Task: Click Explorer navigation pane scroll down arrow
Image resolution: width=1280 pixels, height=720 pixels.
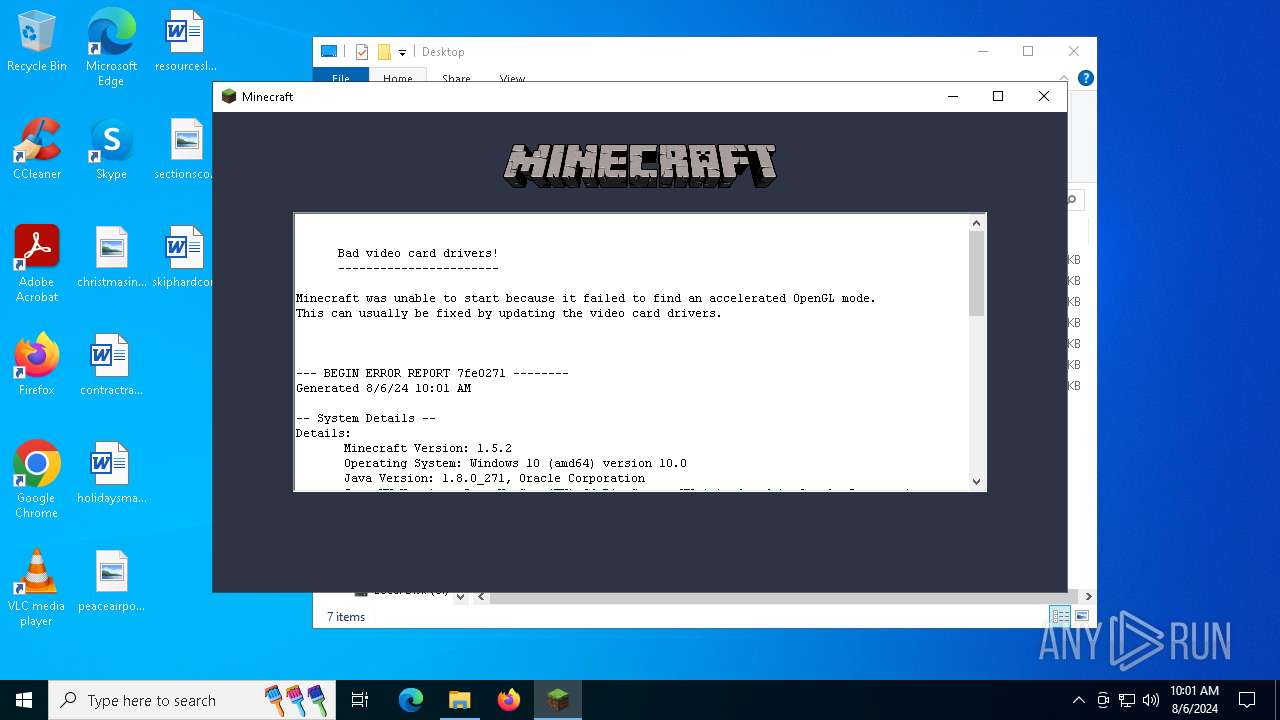Action: coord(460,597)
